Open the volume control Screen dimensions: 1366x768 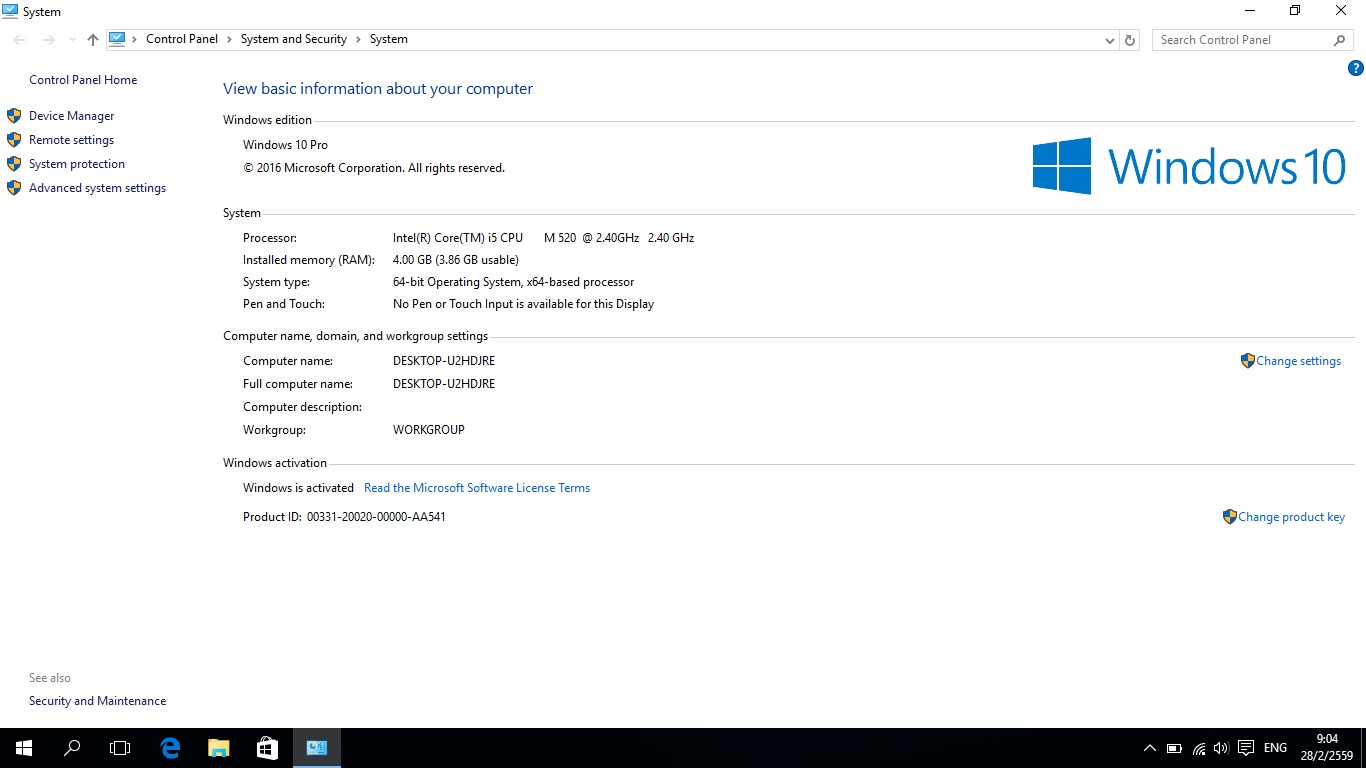[x=1221, y=748]
